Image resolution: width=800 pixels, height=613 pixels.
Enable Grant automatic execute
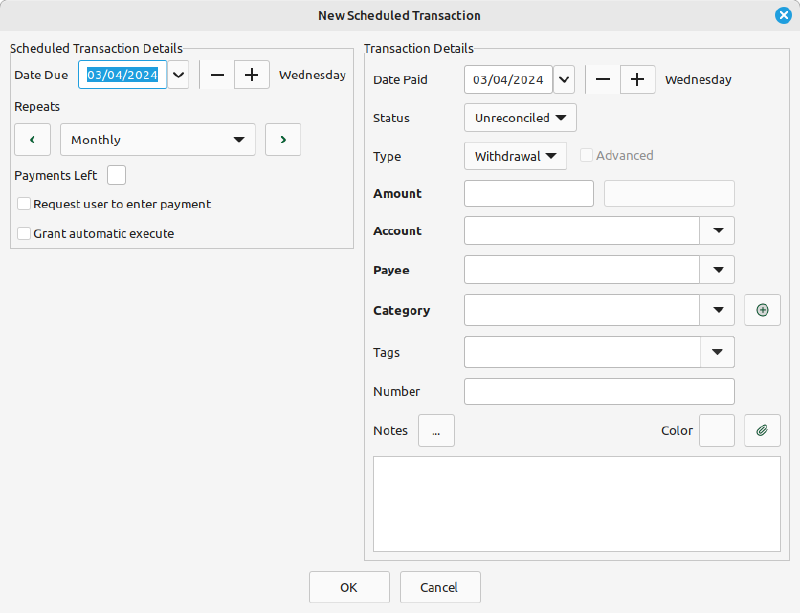click(23, 233)
